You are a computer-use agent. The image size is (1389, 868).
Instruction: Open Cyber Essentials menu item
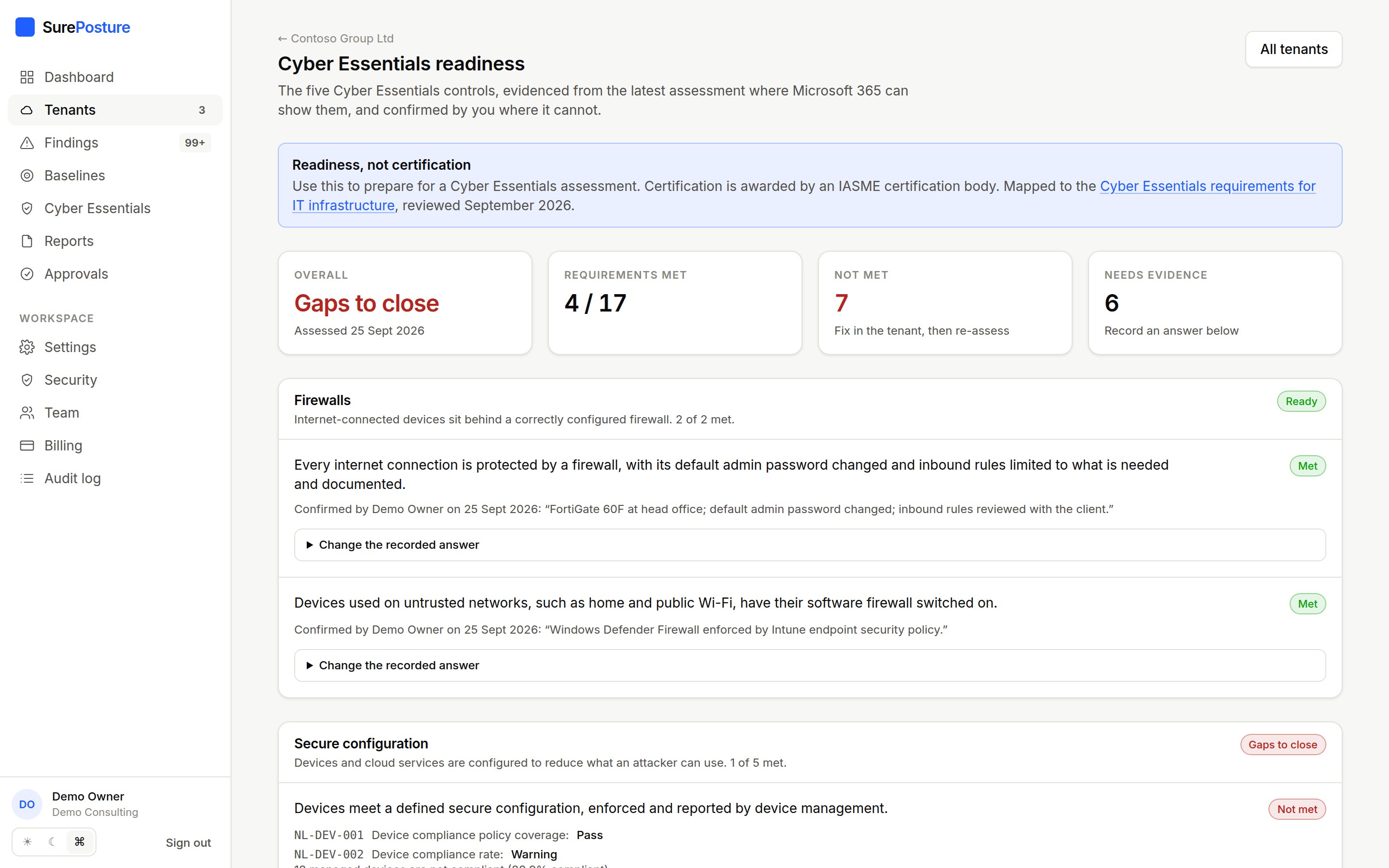click(115, 208)
